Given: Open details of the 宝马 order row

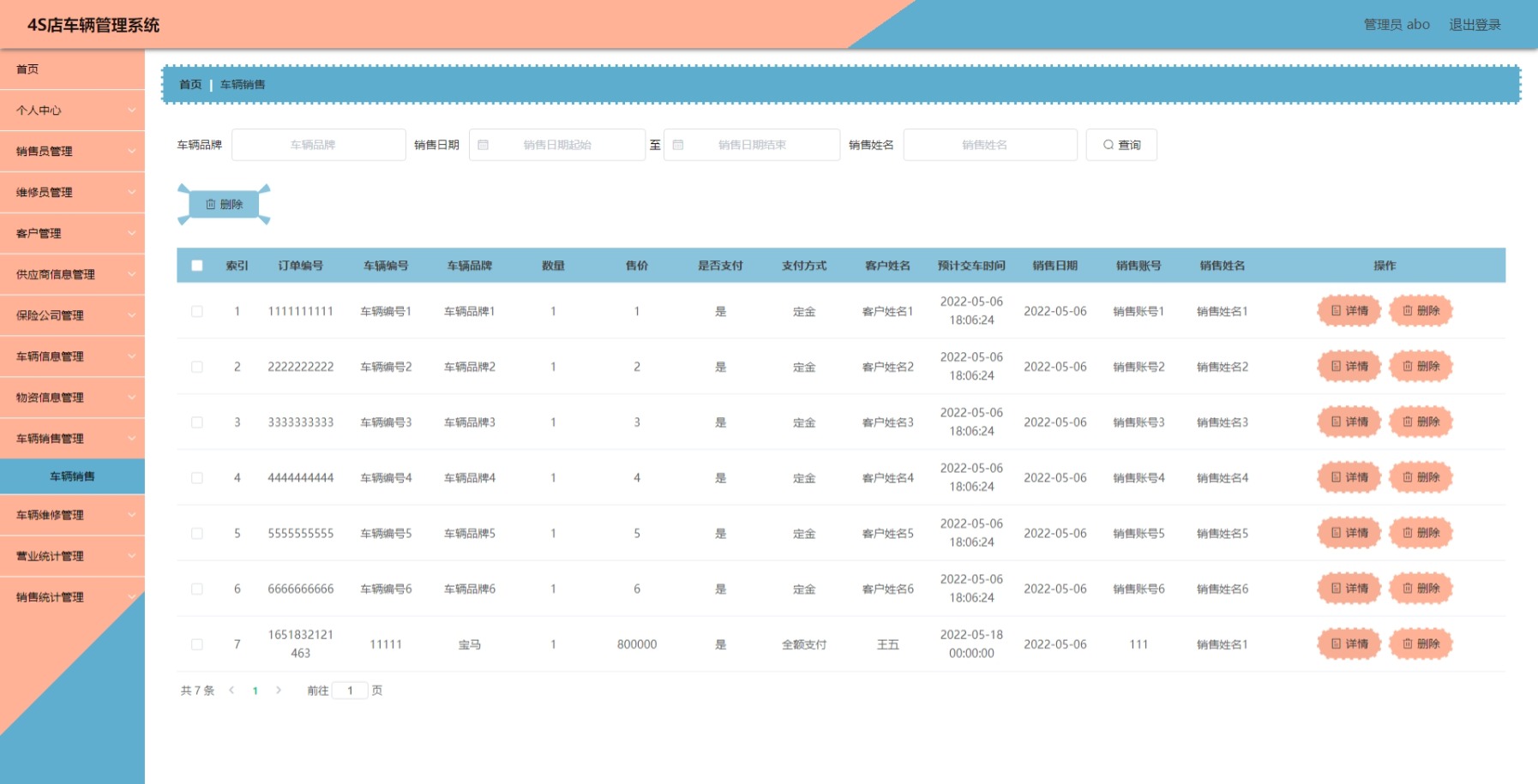Looking at the screenshot, I should pos(1349,644).
